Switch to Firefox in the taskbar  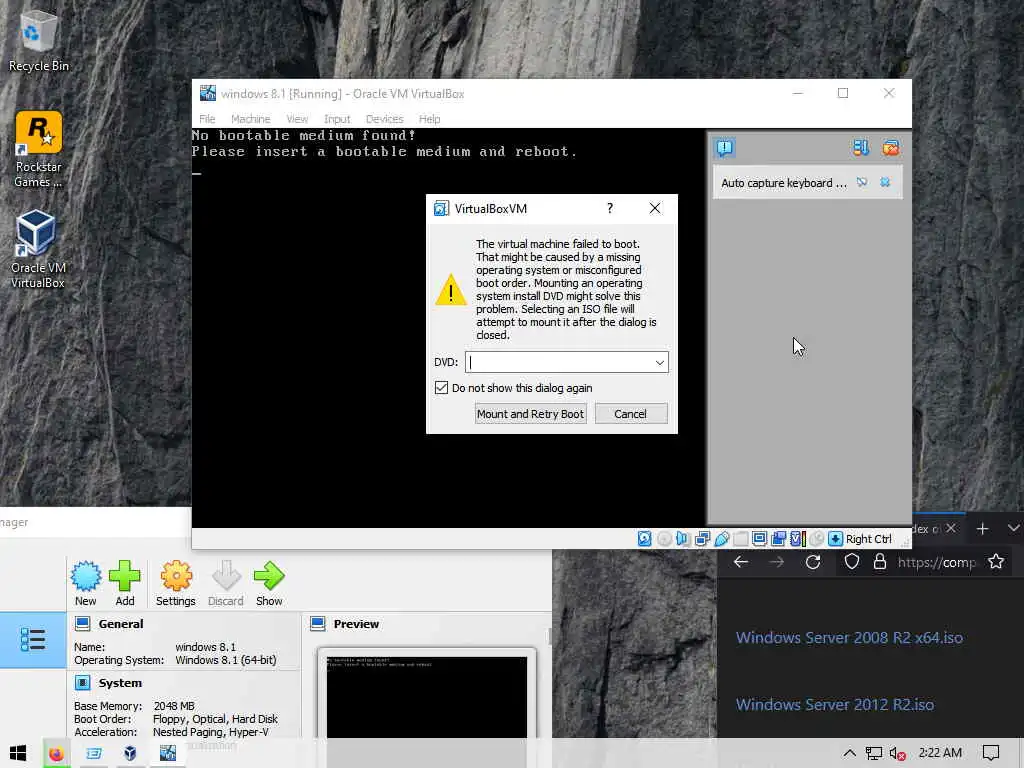[56, 753]
